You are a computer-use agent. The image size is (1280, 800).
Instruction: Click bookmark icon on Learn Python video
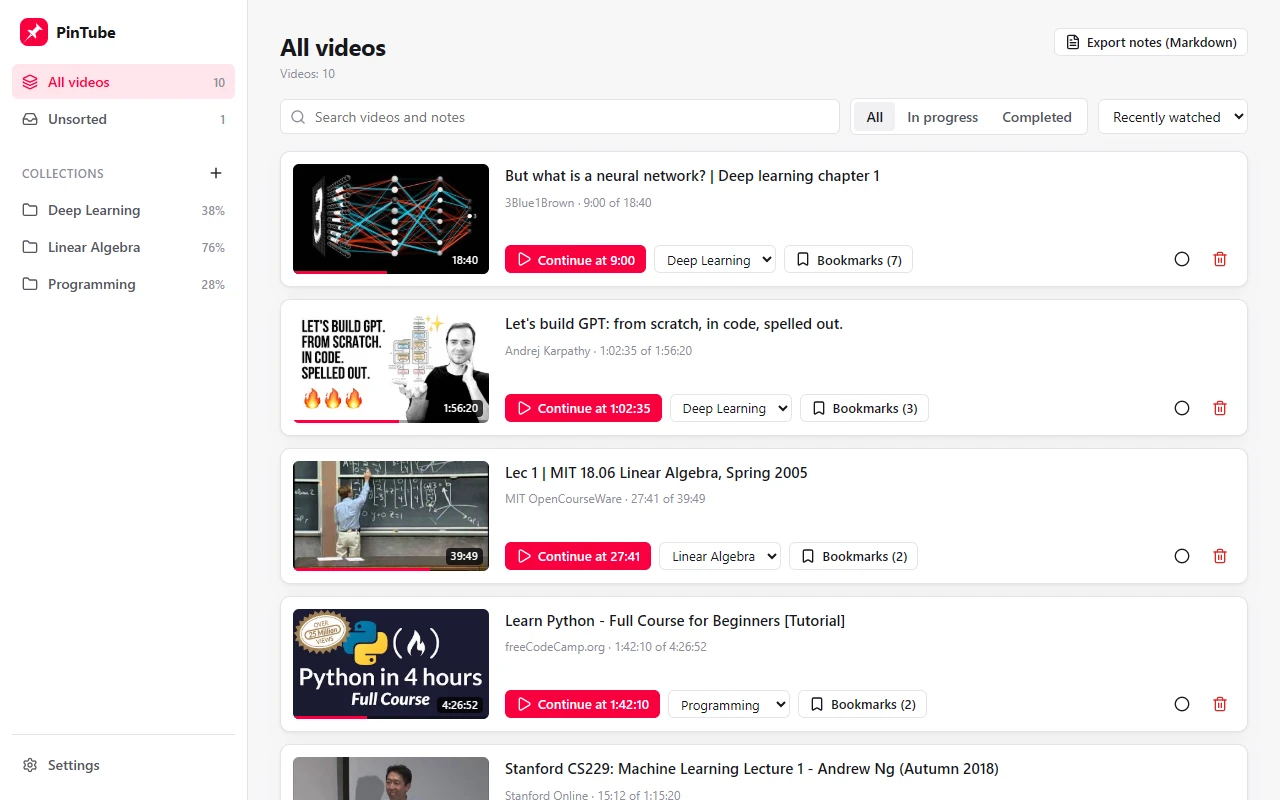point(817,704)
